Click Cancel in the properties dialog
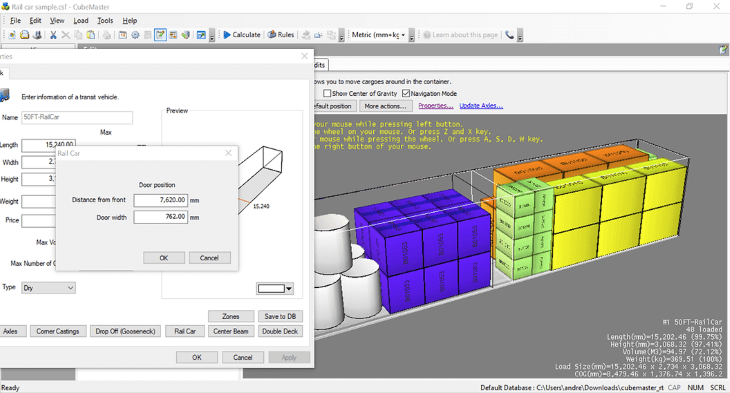This screenshot has width=730, height=393. [x=243, y=357]
